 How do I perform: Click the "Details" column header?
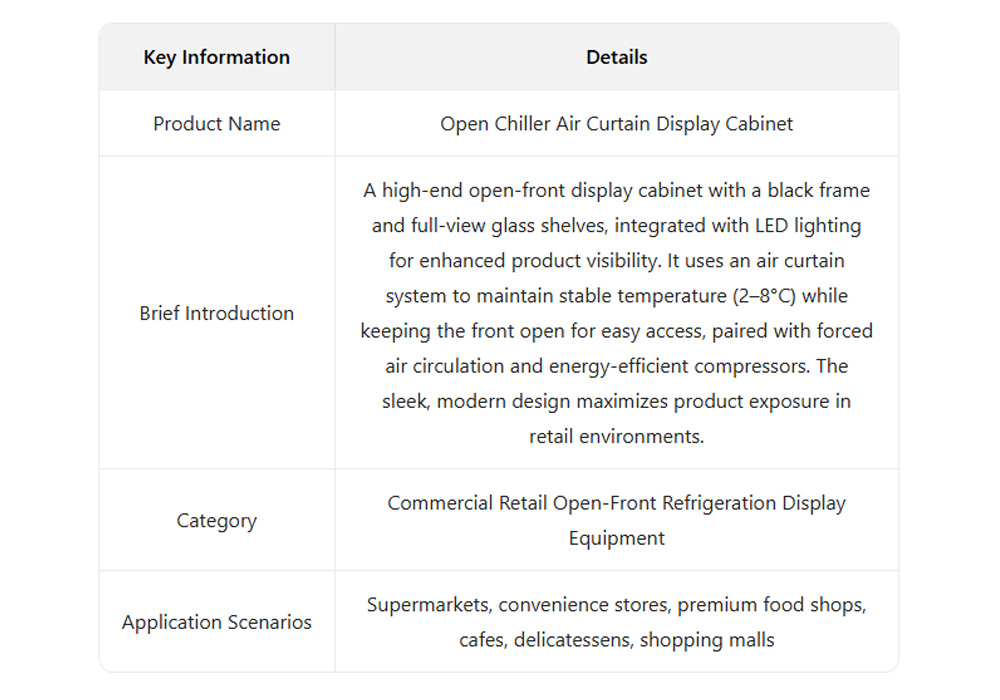(616, 57)
